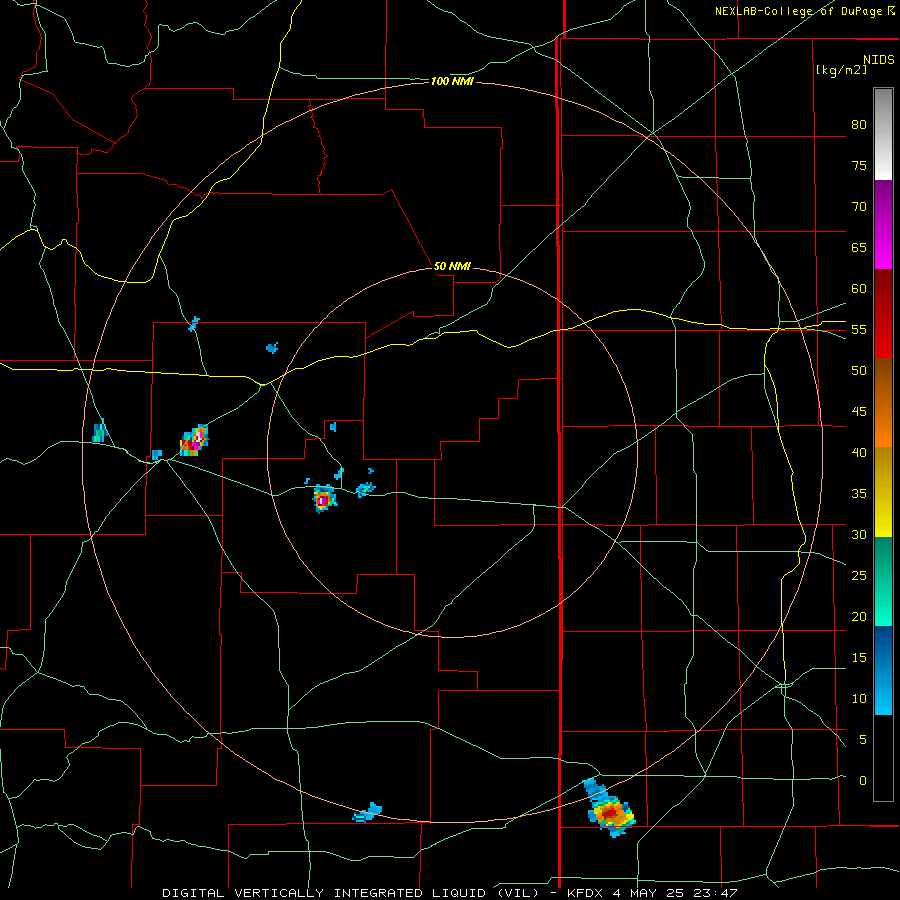
Task: Click the 65 value on the color scale
Action: (x=859, y=247)
